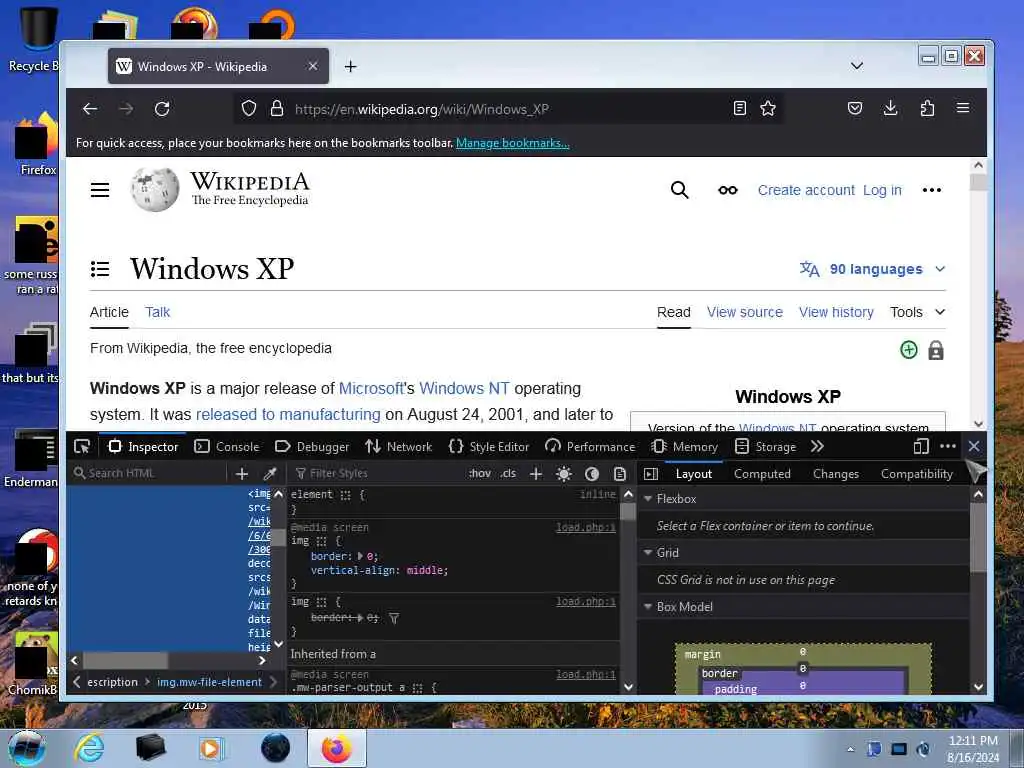This screenshot has height=768, width=1024.
Task: Add a new CSS rule with the plus icon
Action: tap(536, 473)
